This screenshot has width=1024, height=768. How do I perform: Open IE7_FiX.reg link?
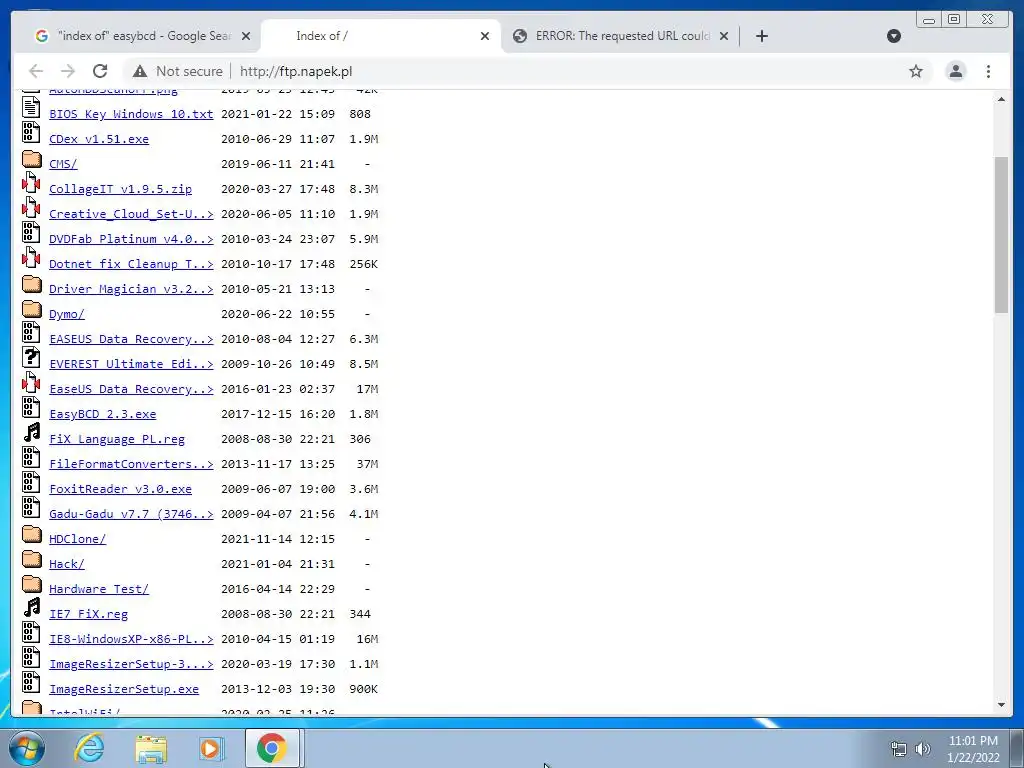click(x=88, y=614)
